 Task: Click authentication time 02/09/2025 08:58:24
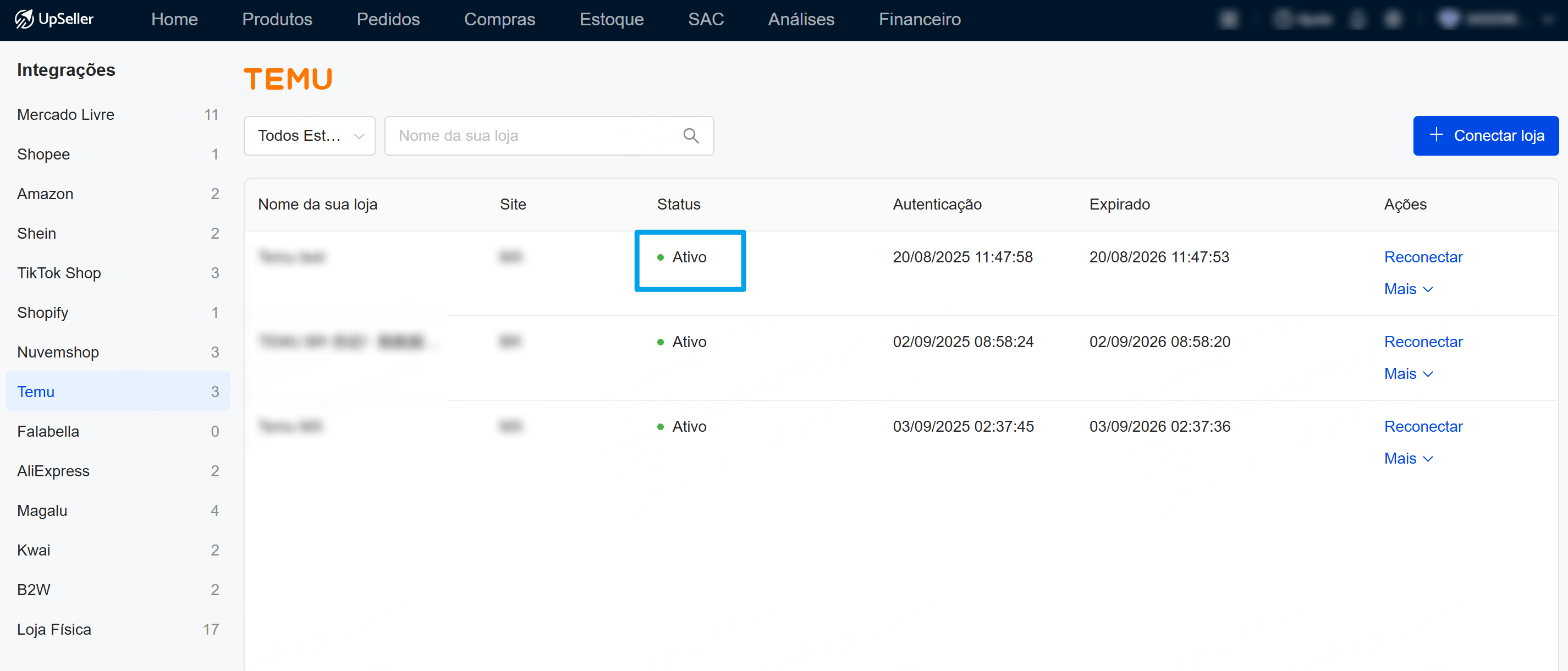coord(963,342)
